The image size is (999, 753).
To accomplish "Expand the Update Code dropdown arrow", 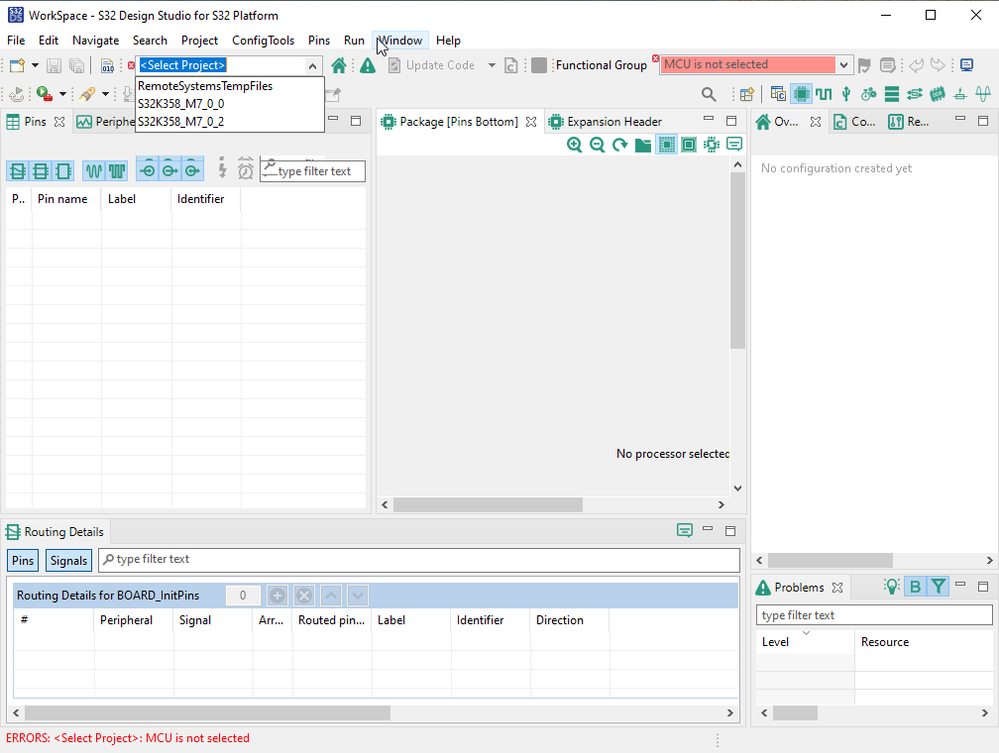I will 492,65.
